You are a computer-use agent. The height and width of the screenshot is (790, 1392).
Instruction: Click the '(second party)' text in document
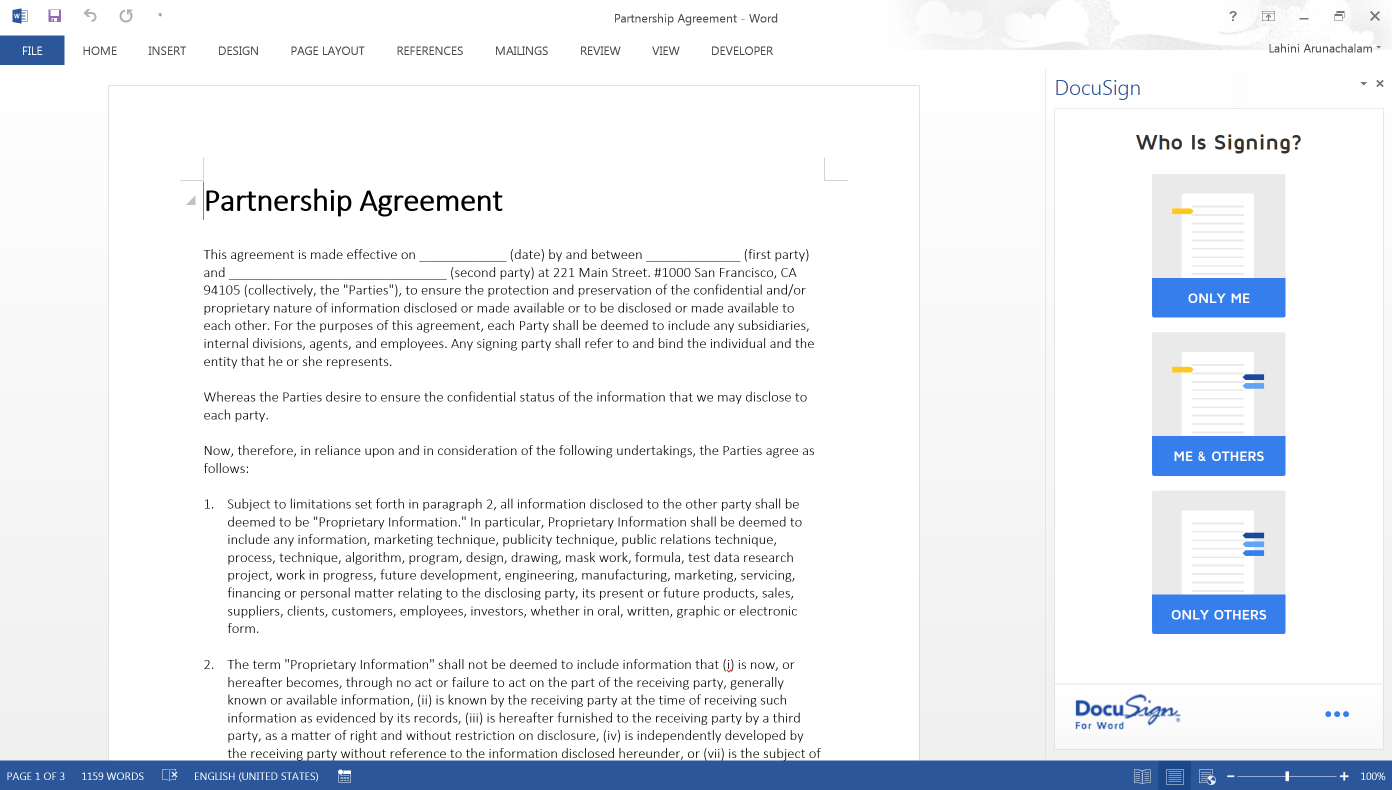[x=491, y=273]
